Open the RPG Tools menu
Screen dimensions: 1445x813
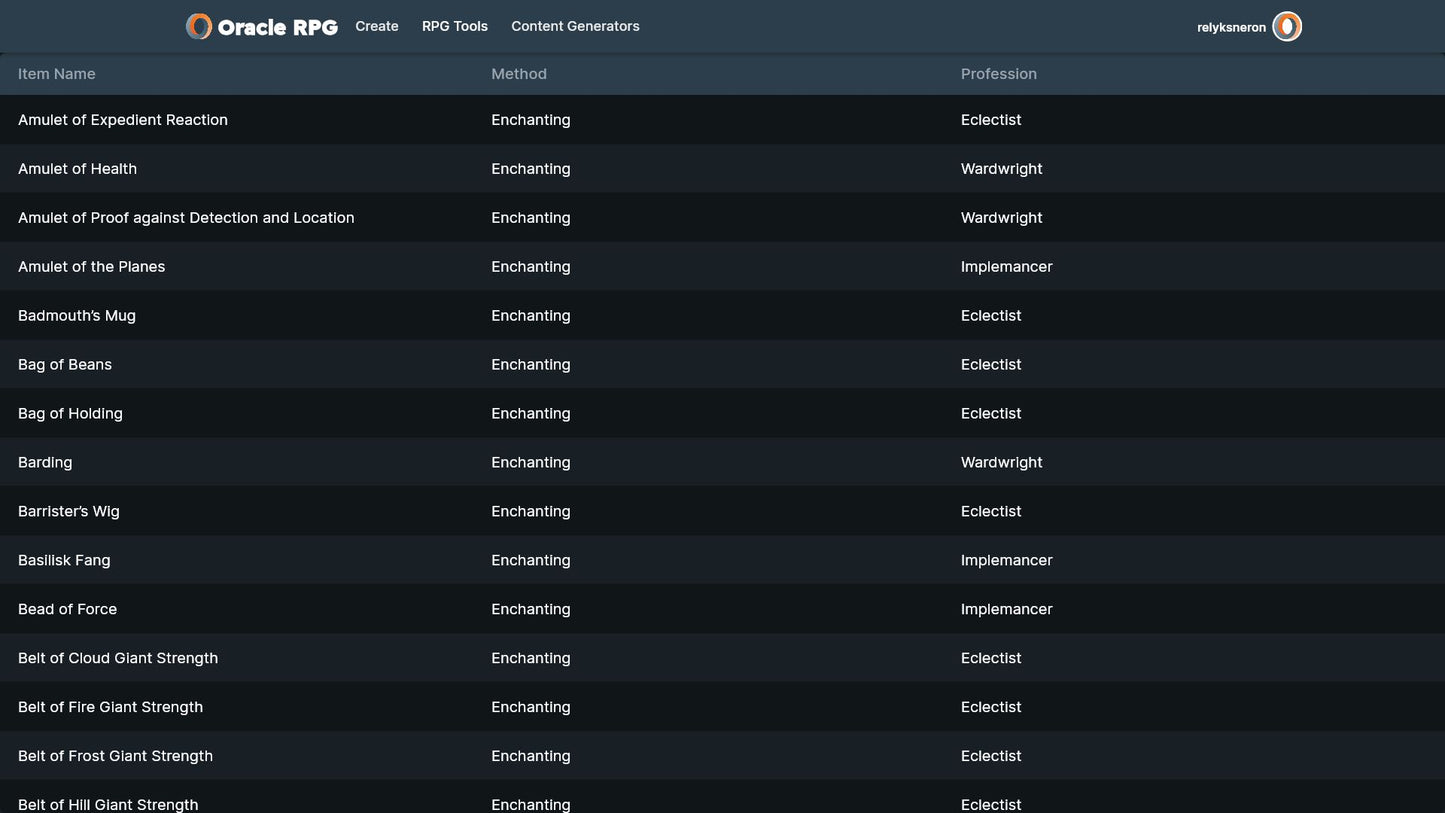pos(455,27)
